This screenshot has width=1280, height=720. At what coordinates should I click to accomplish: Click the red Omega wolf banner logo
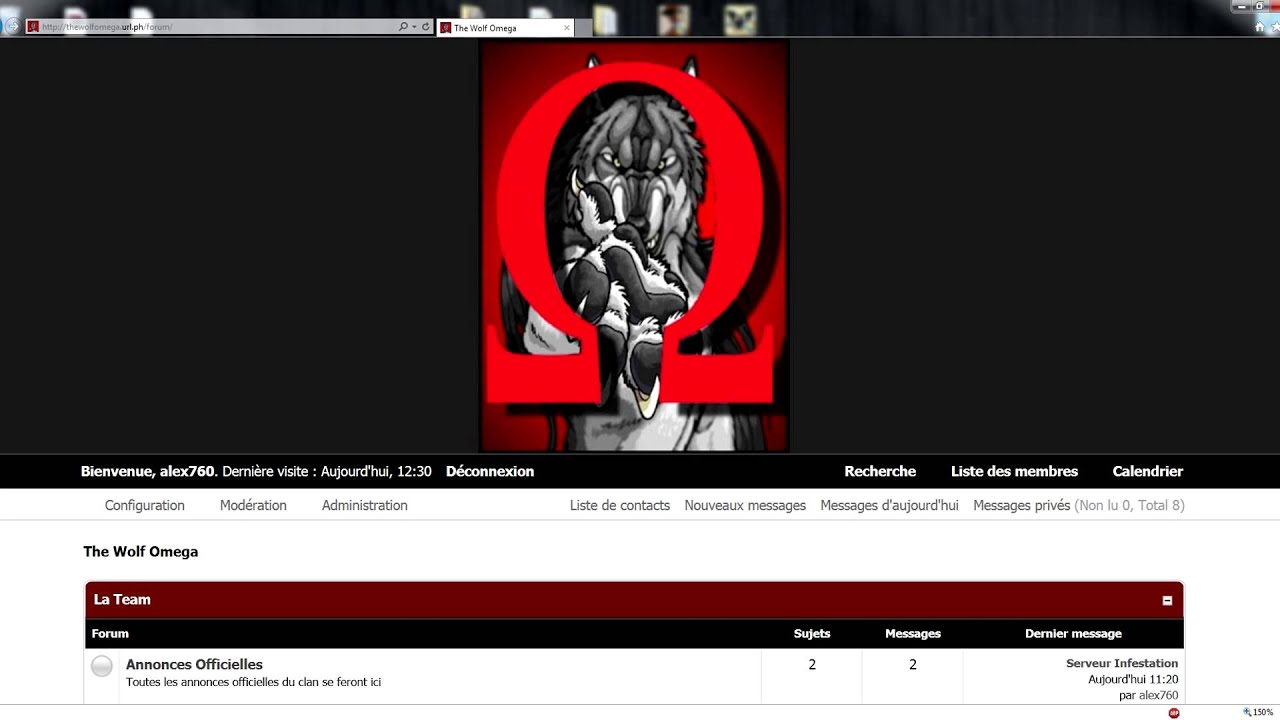click(634, 246)
